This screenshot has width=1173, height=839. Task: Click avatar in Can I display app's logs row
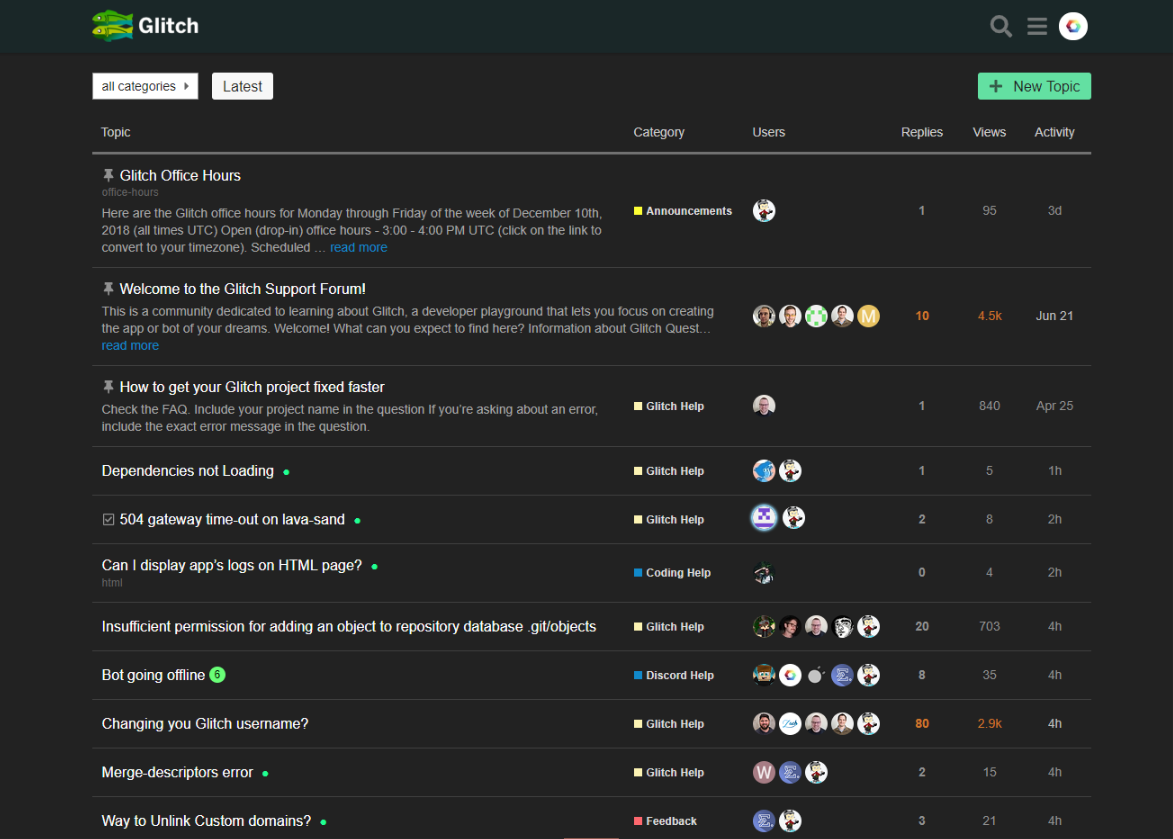(x=764, y=573)
